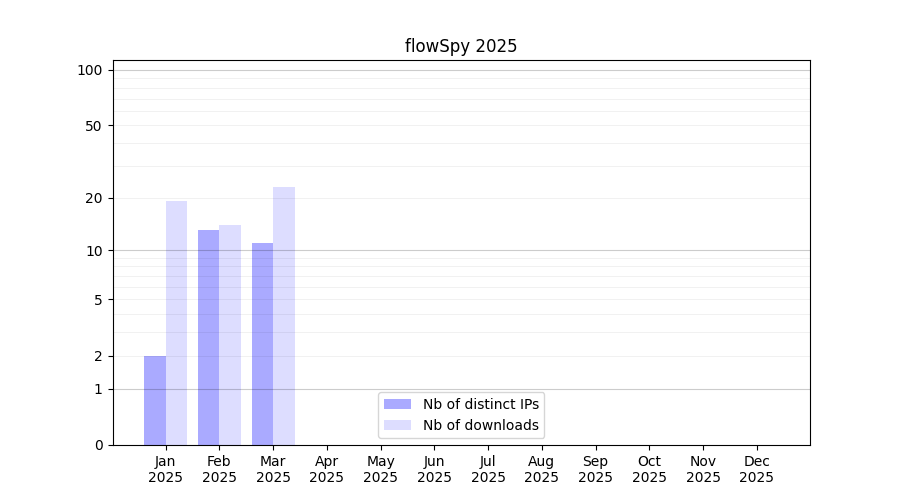The image size is (900, 500).
Task: Select the 'Jul 2025' x-axis label
Action: 488,469
